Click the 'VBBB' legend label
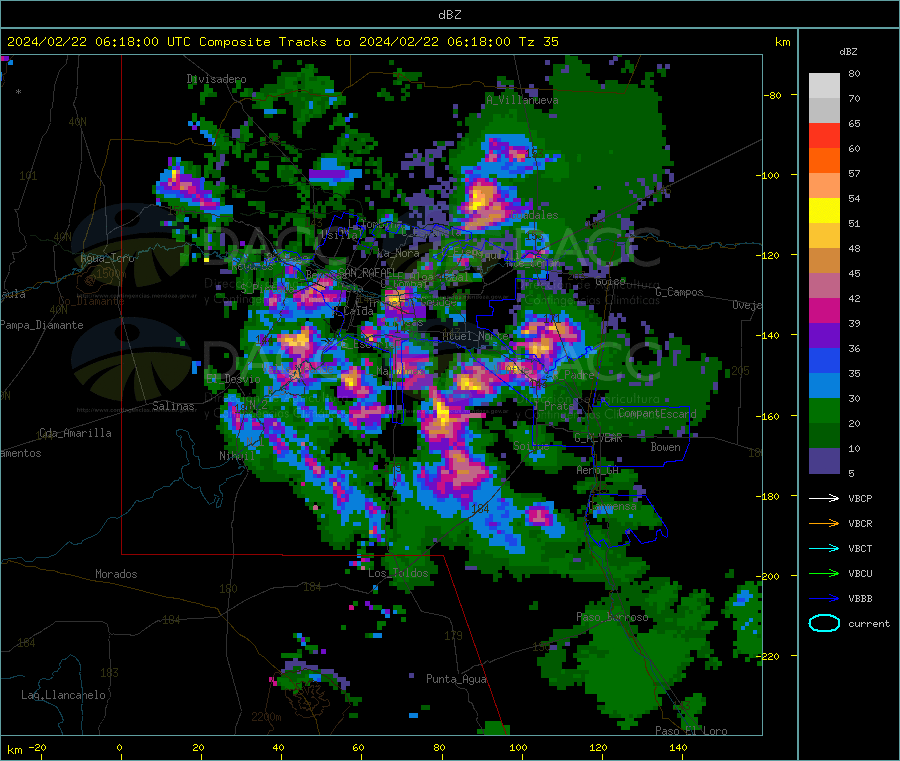This screenshot has height=761, width=900. coord(860,598)
